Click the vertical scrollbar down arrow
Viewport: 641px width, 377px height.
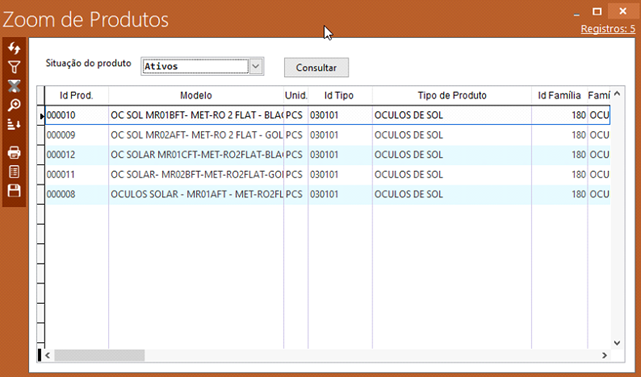point(617,343)
